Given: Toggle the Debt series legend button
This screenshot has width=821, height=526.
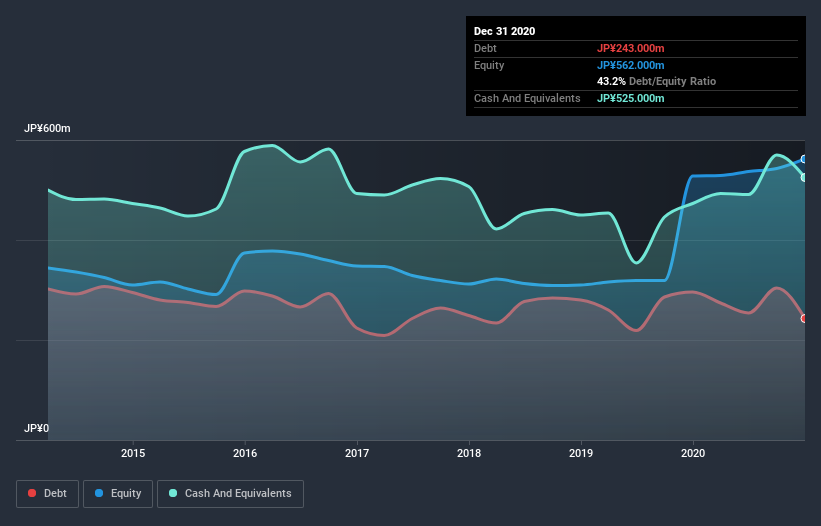Looking at the screenshot, I should (x=47, y=494).
